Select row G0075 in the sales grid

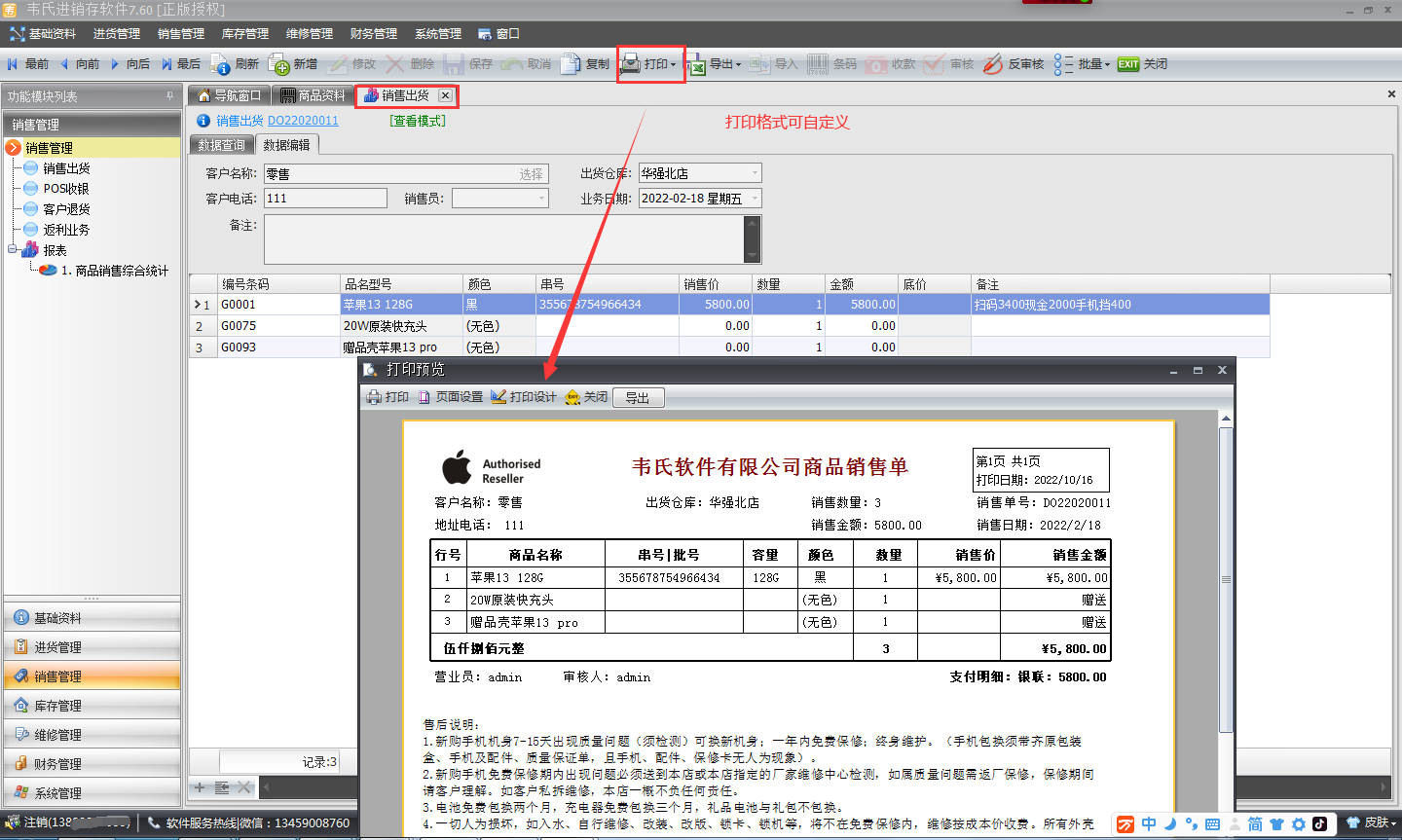point(729,326)
